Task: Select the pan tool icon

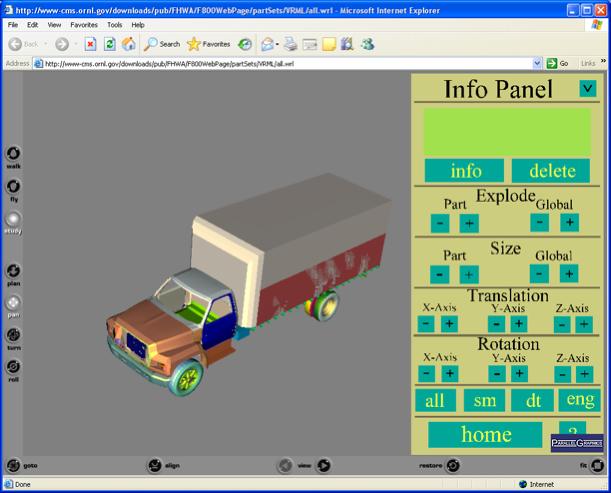Action: [13, 302]
